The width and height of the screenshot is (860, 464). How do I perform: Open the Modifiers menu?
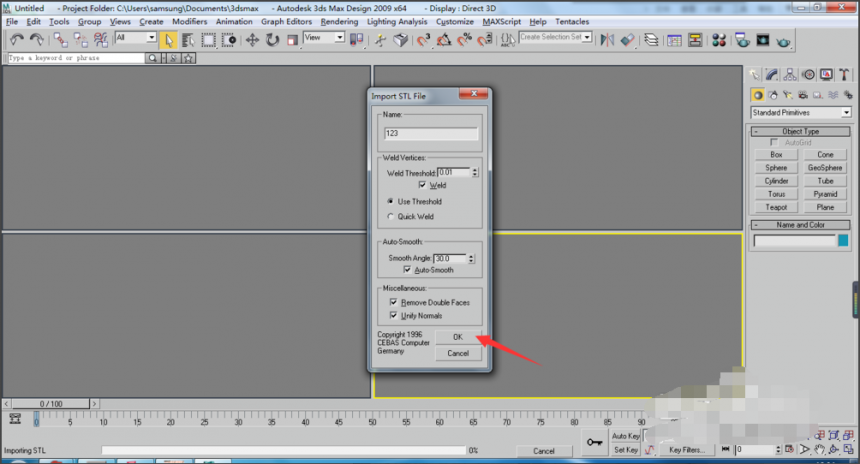pyautogui.click(x=190, y=21)
